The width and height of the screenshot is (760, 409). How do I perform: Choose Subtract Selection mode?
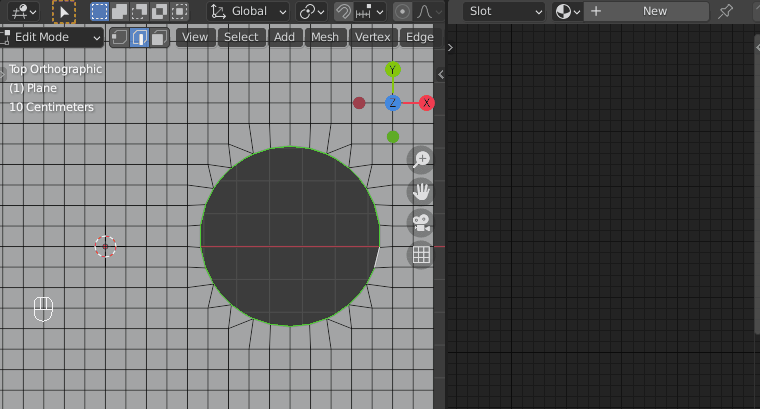[x=139, y=11]
